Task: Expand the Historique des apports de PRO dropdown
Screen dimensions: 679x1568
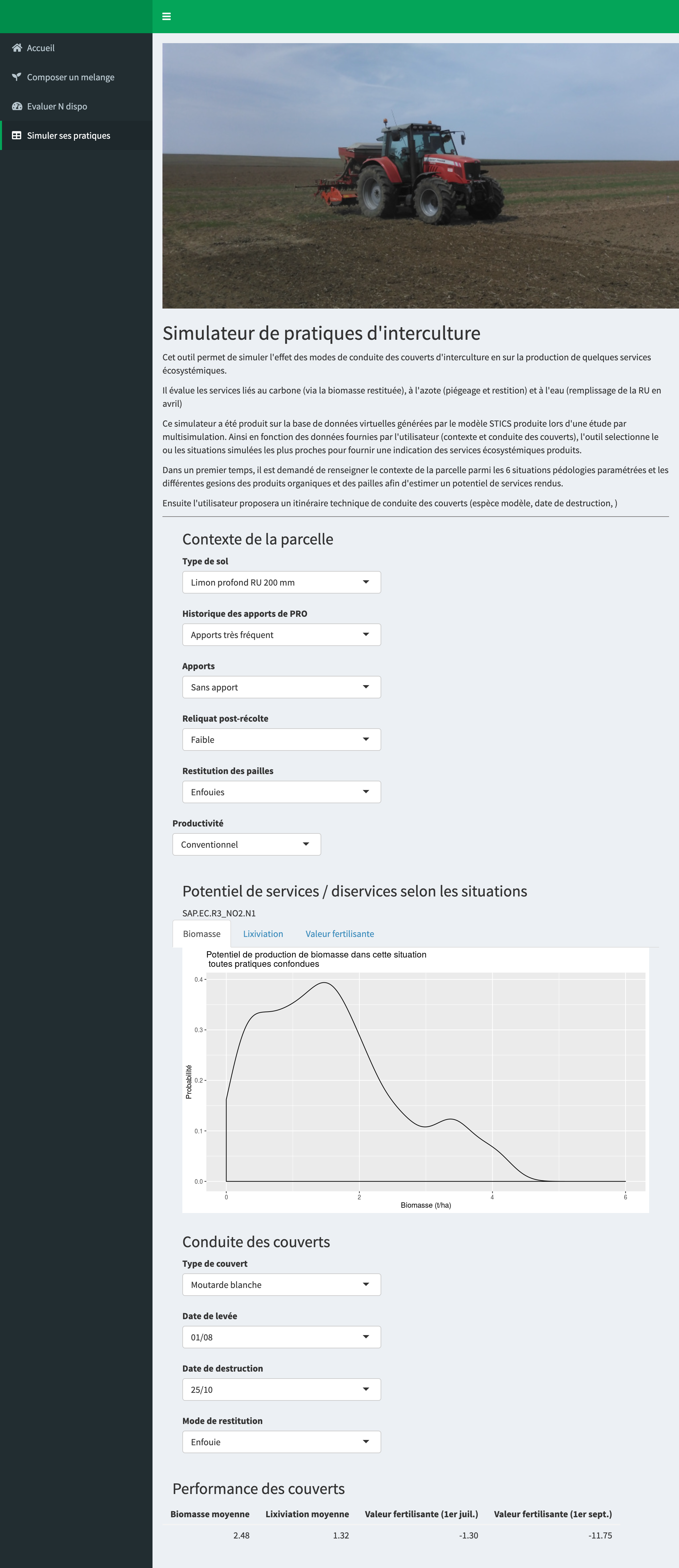Action: [281, 635]
